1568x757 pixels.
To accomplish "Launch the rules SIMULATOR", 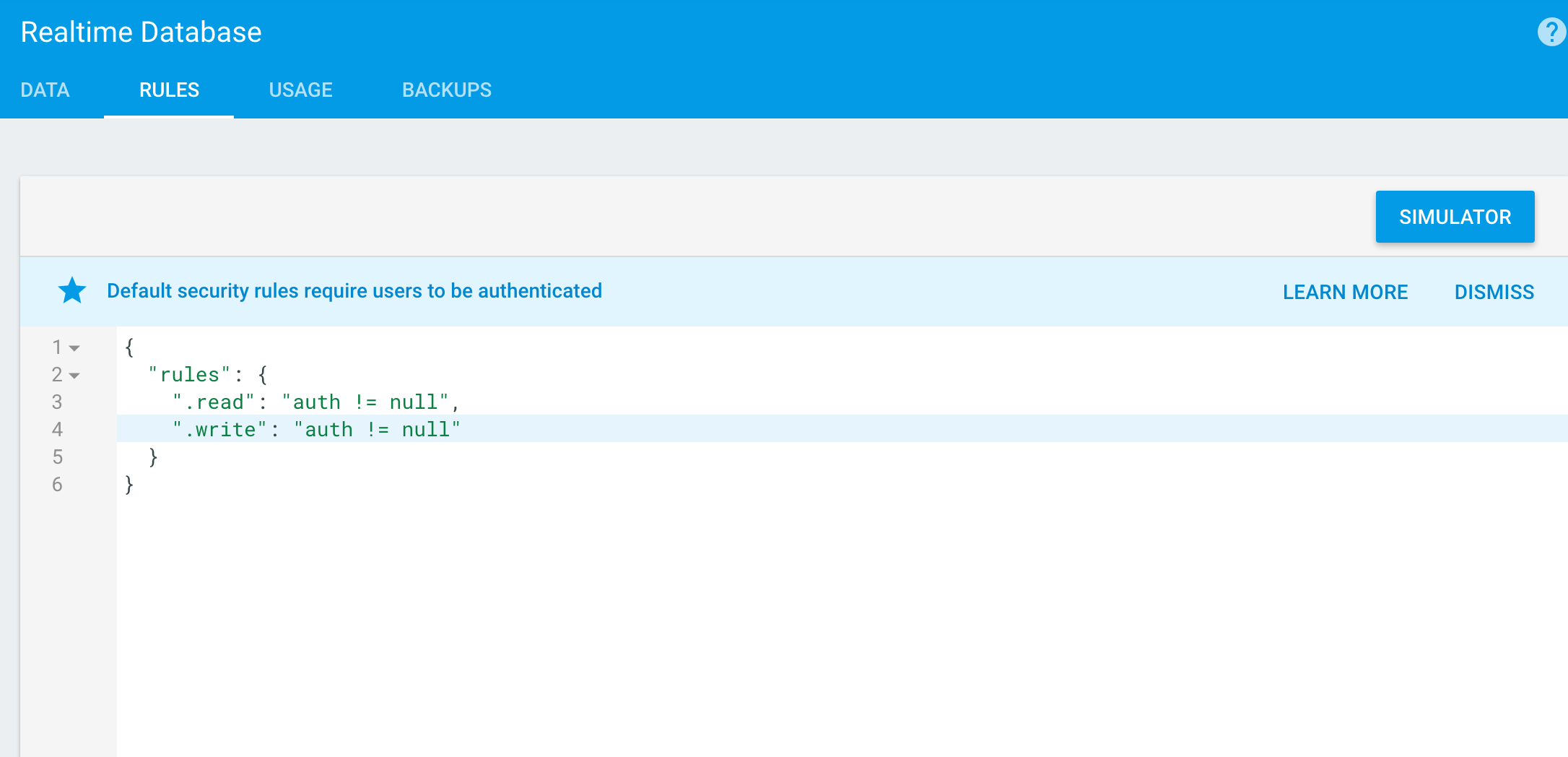I will pos(1454,217).
